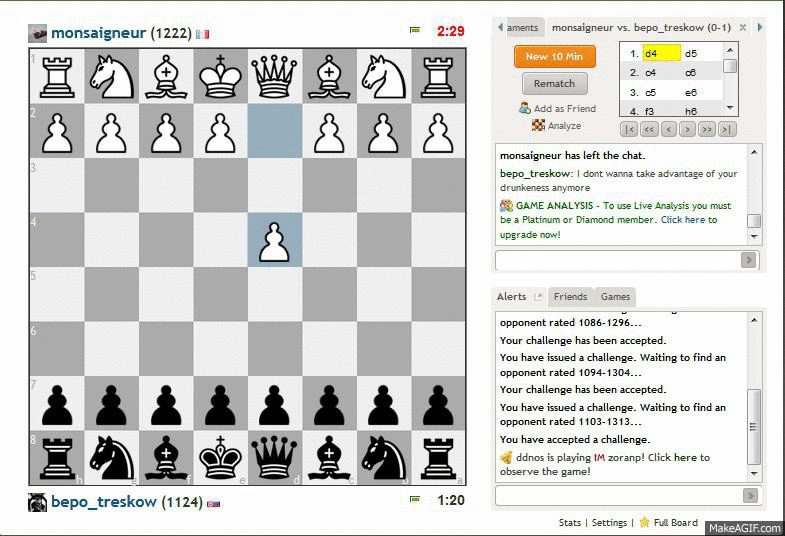
Task: Switch to the Friends tab
Action: (570, 297)
